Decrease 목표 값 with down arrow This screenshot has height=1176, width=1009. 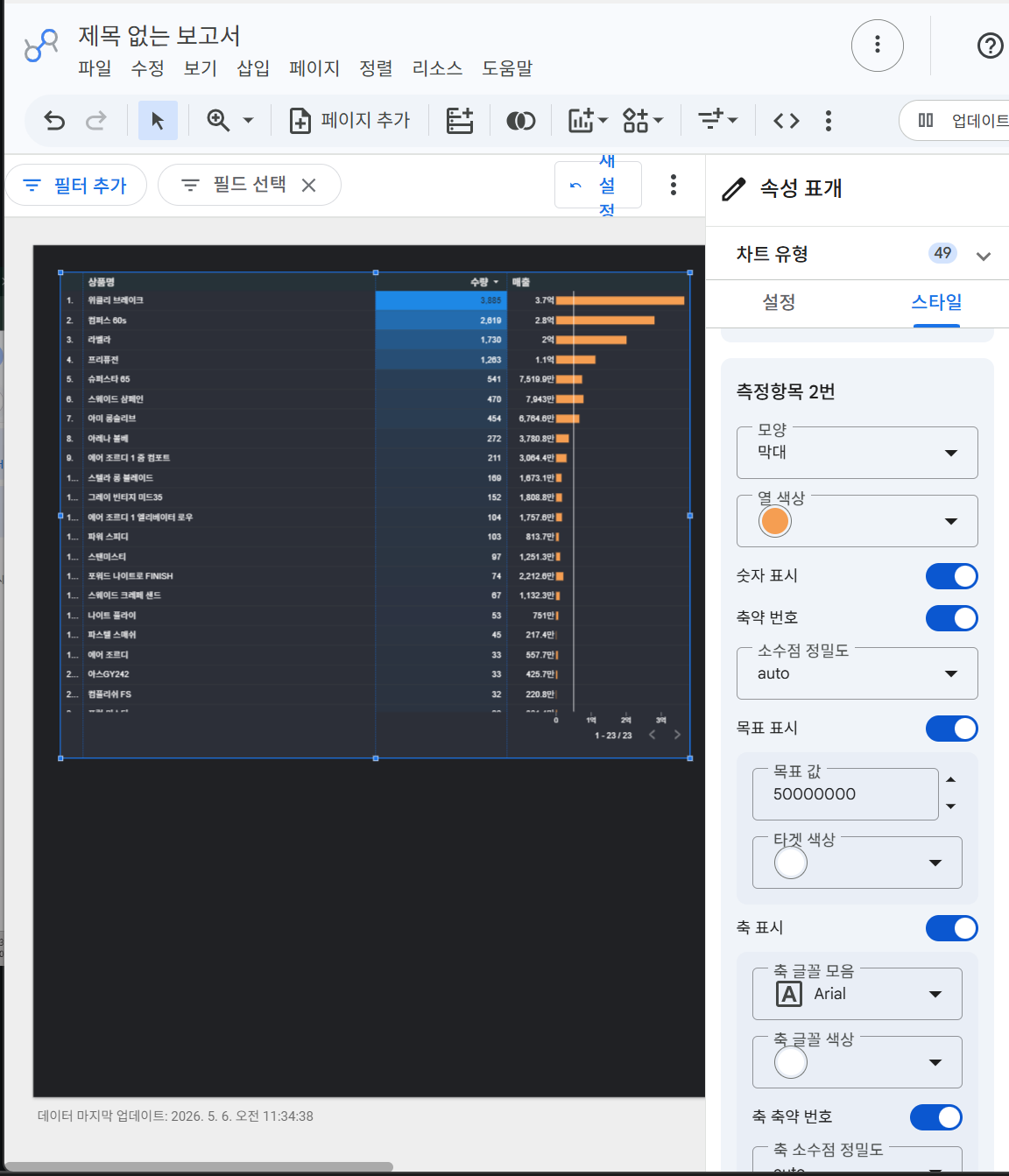click(951, 806)
